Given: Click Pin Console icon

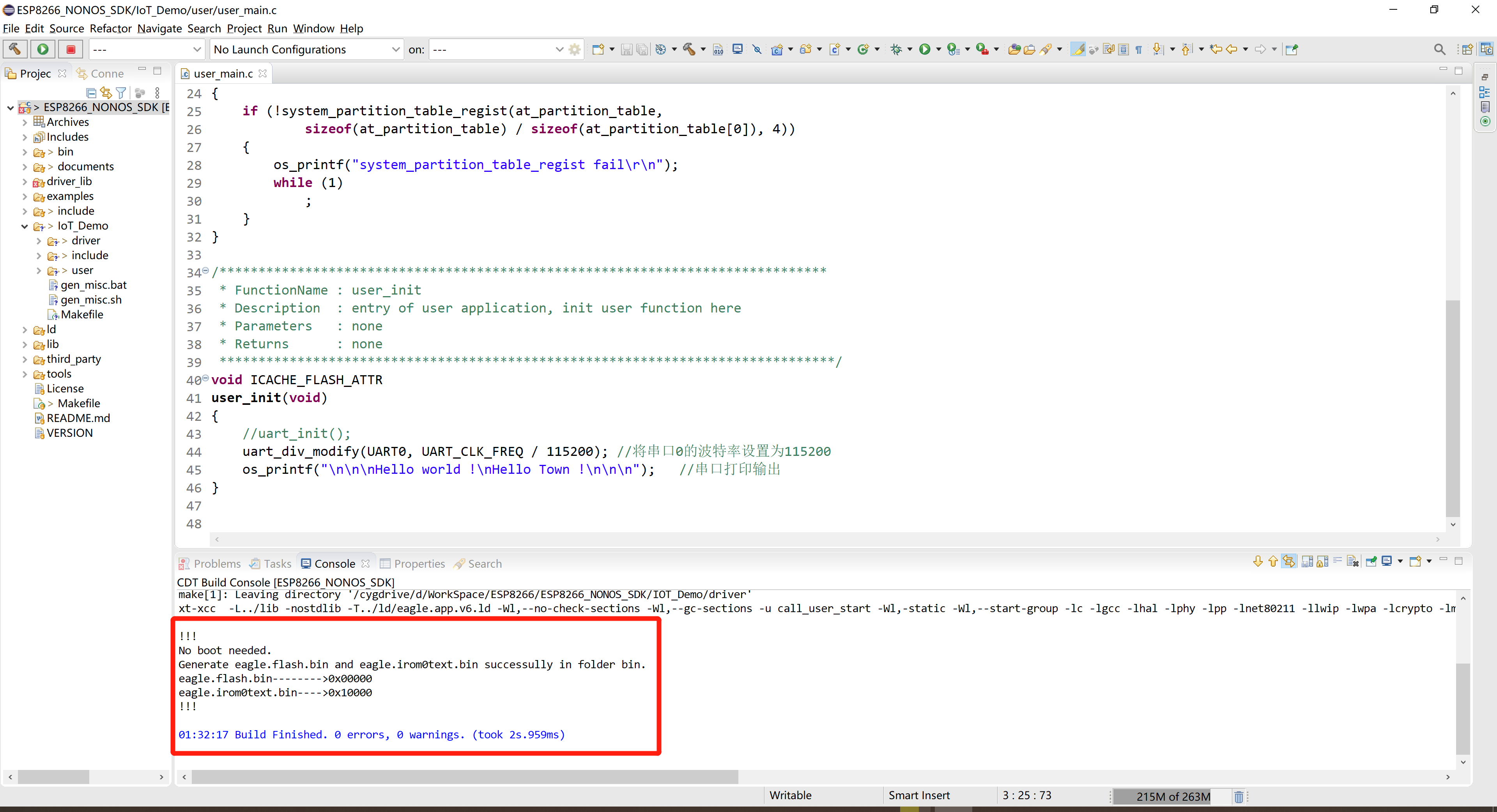Looking at the screenshot, I should click(x=1371, y=561).
